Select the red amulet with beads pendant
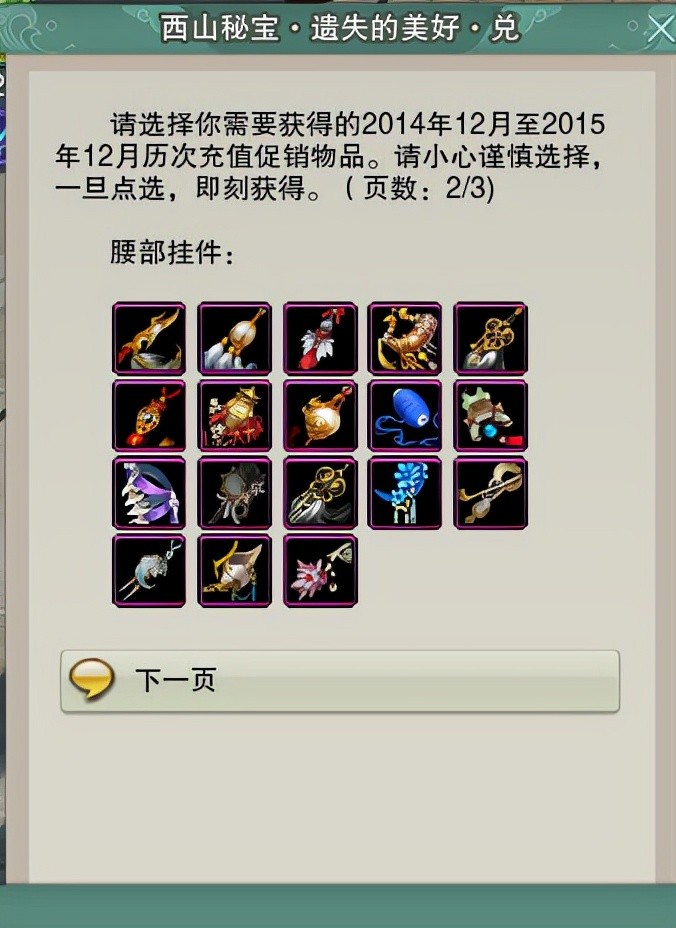Screen dimensions: 676x928 click(x=149, y=415)
